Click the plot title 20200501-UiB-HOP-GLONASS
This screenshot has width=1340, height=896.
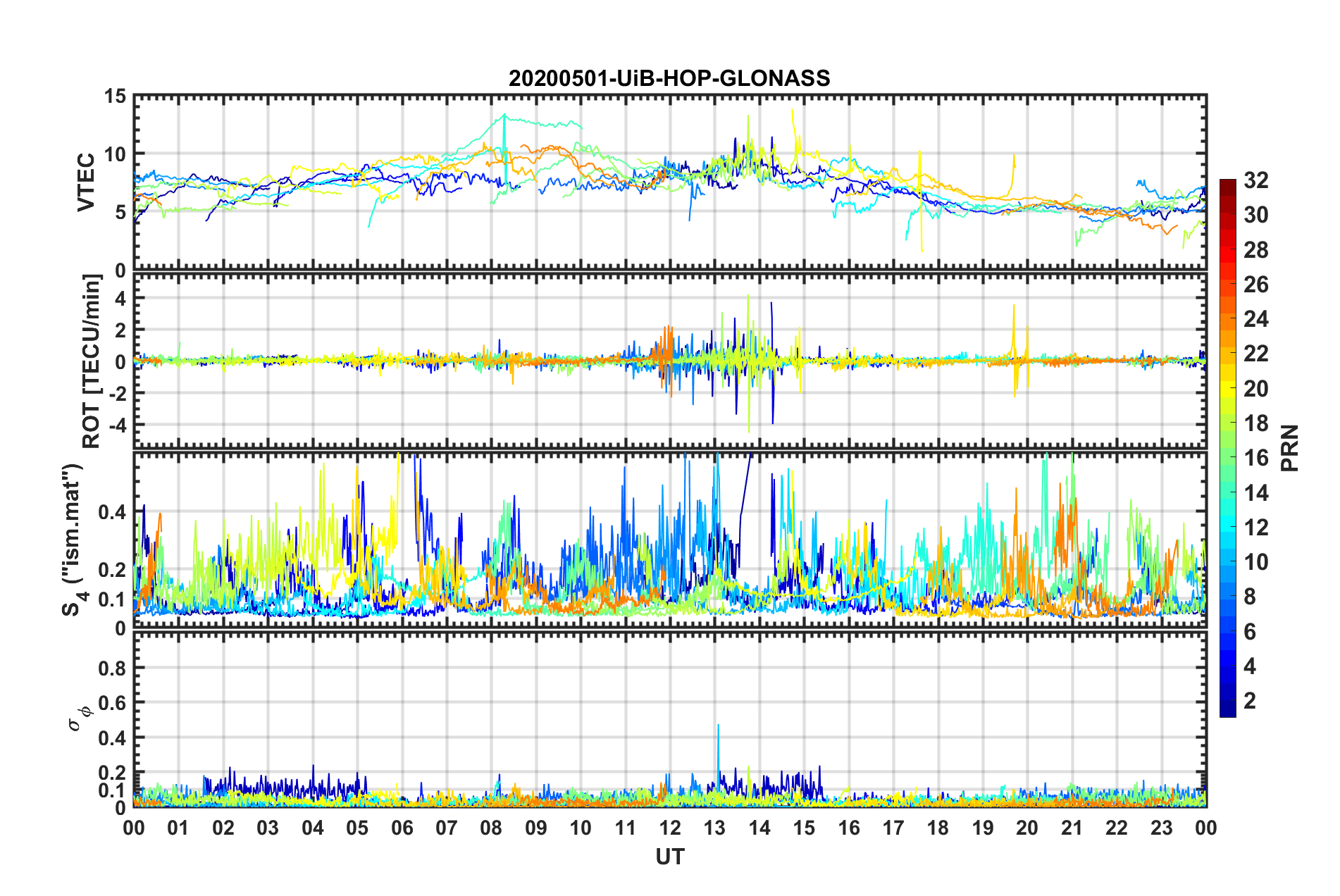pos(669,77)
